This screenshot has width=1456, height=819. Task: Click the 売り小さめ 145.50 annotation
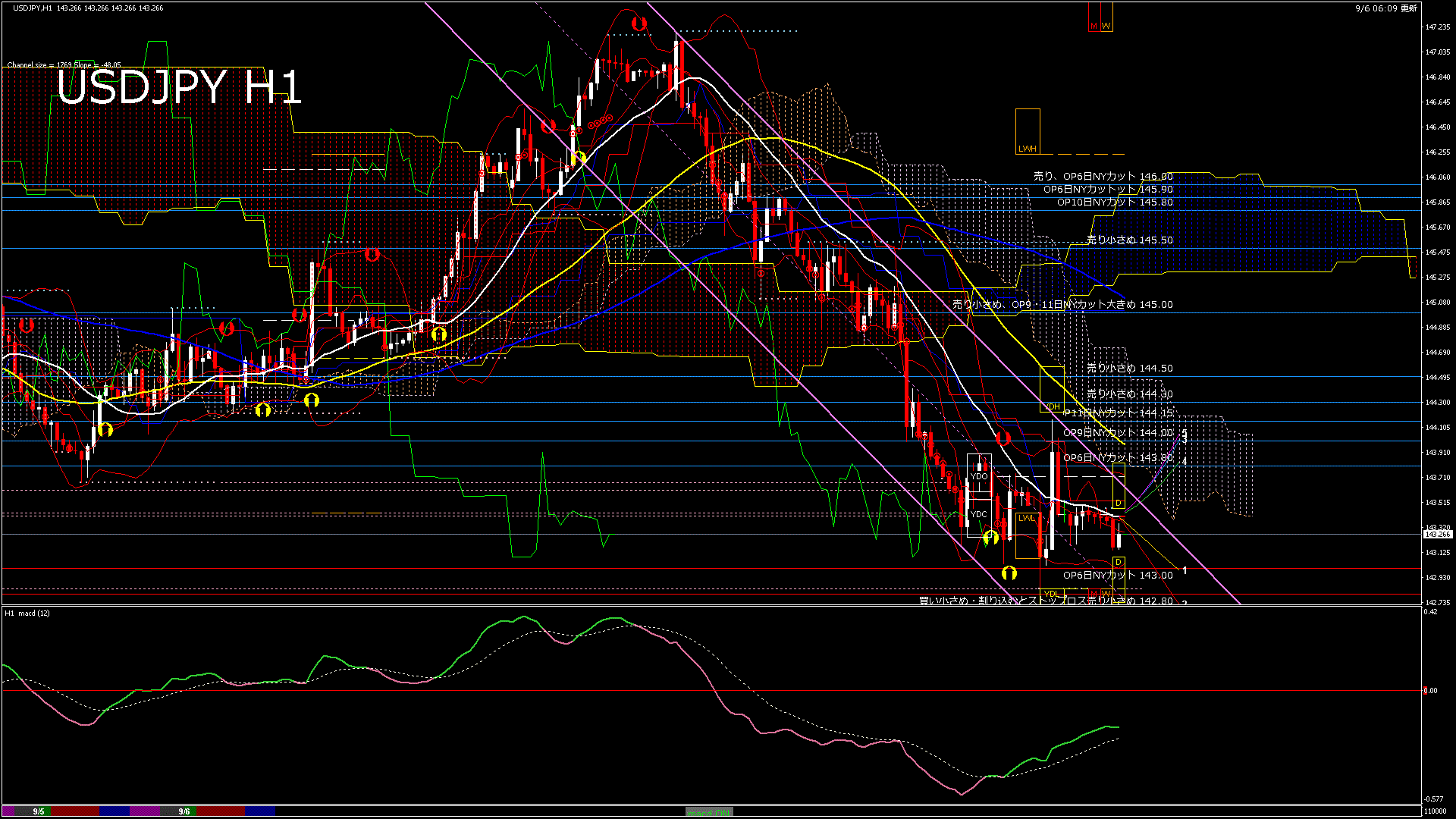click(1129, 240)
